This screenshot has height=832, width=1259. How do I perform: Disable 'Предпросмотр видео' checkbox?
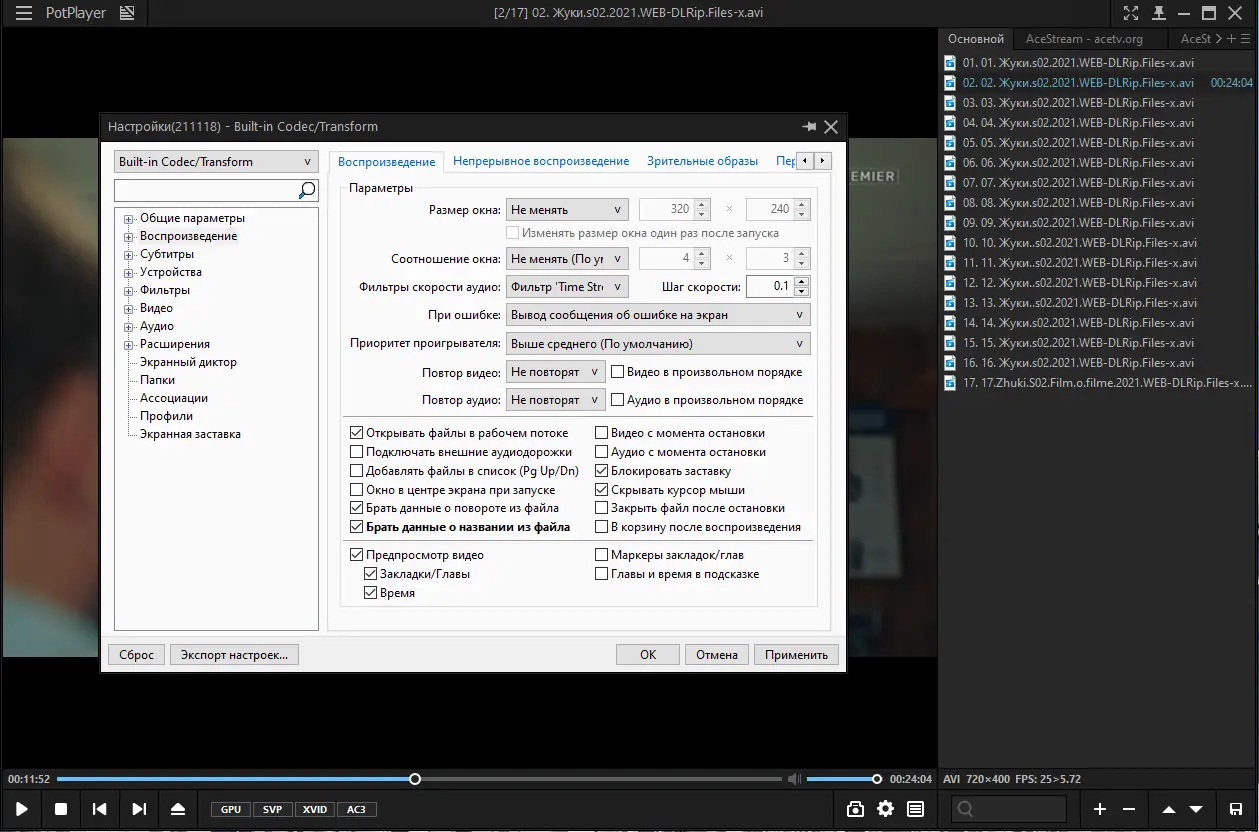[x=357, y=555]
